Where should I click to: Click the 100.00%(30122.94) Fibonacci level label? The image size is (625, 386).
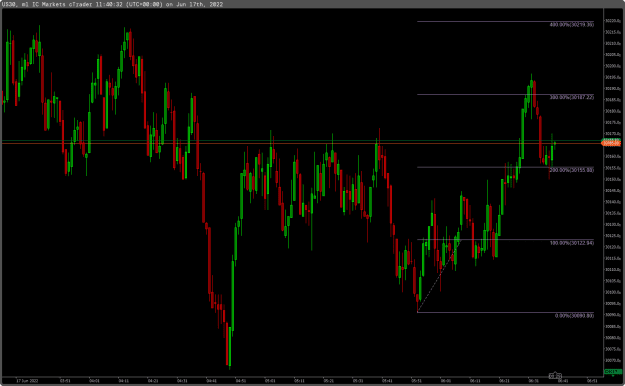[x=572, y=243]
